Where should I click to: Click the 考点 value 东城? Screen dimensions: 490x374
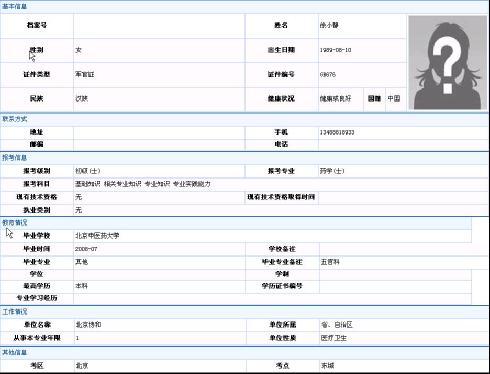327,366
